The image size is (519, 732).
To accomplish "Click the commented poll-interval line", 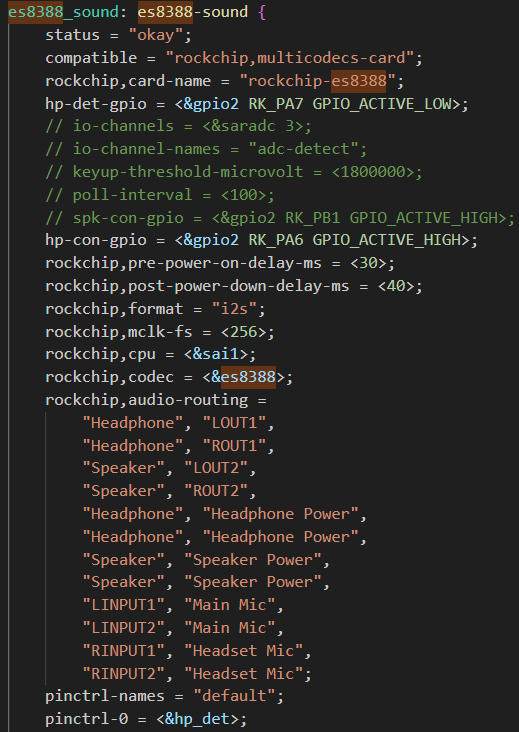I will [x=160, y=195].
